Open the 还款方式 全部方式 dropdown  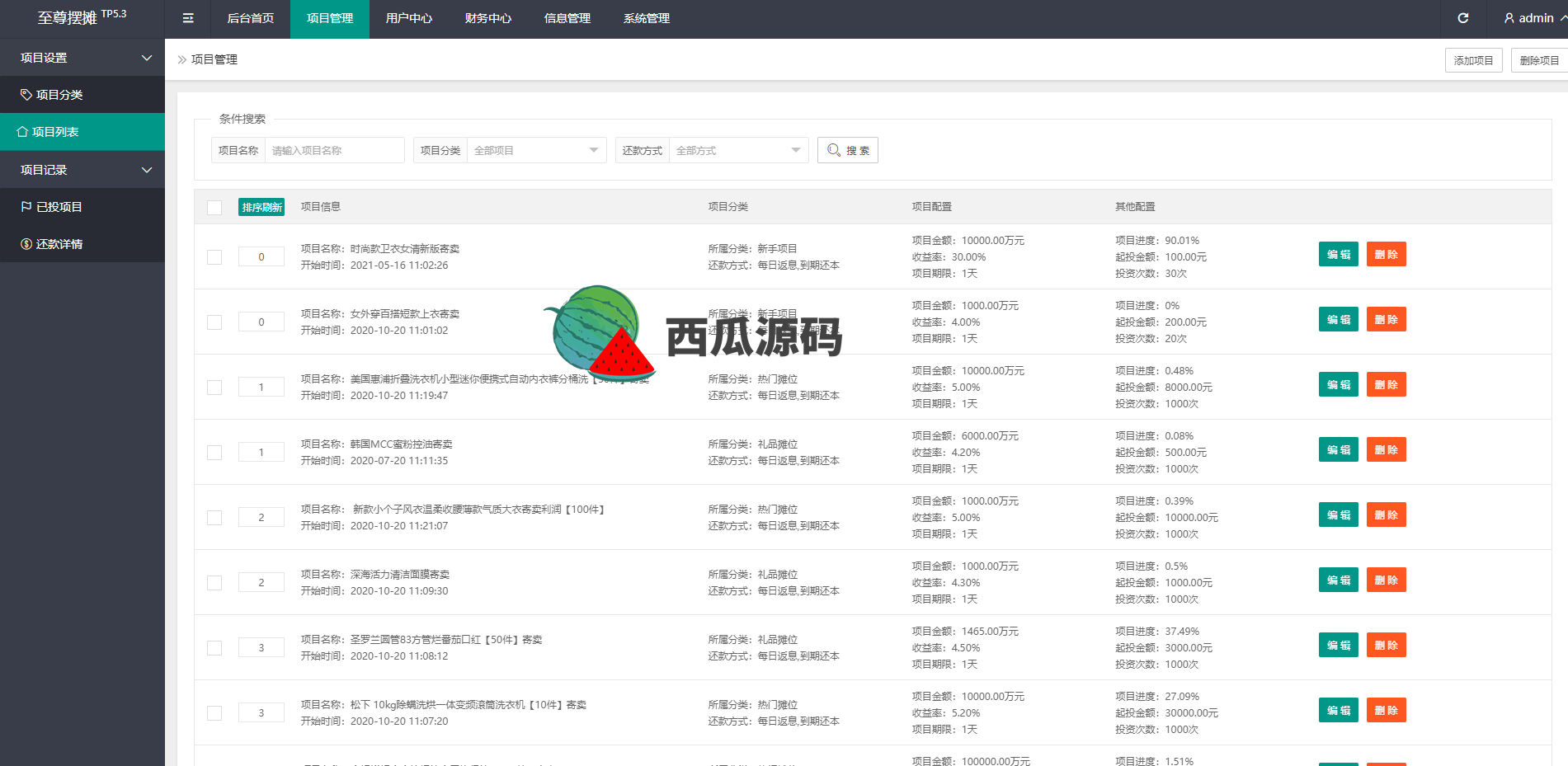tap(738, 150)
